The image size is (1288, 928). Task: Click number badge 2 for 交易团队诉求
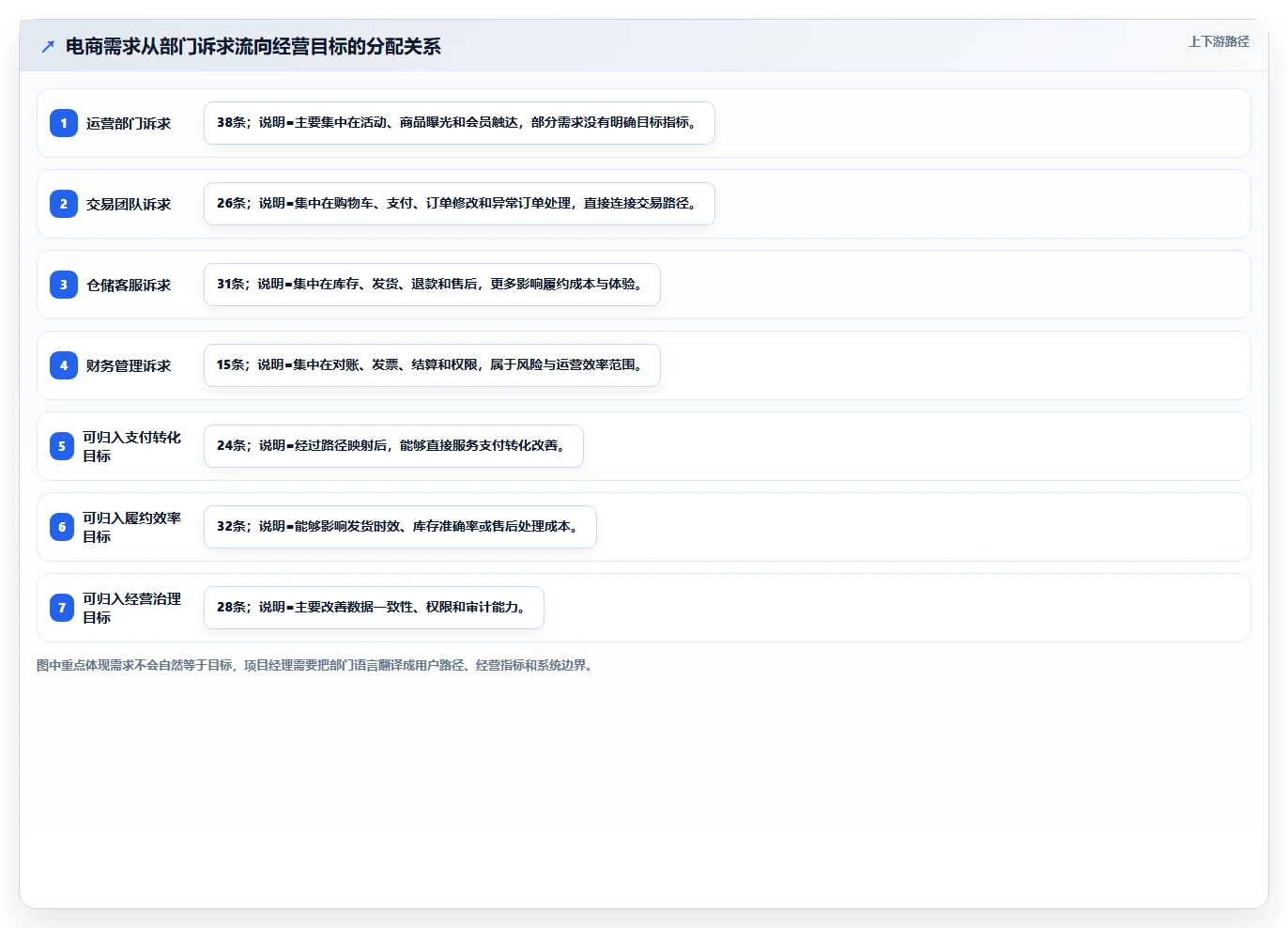(x=64, y=204)
